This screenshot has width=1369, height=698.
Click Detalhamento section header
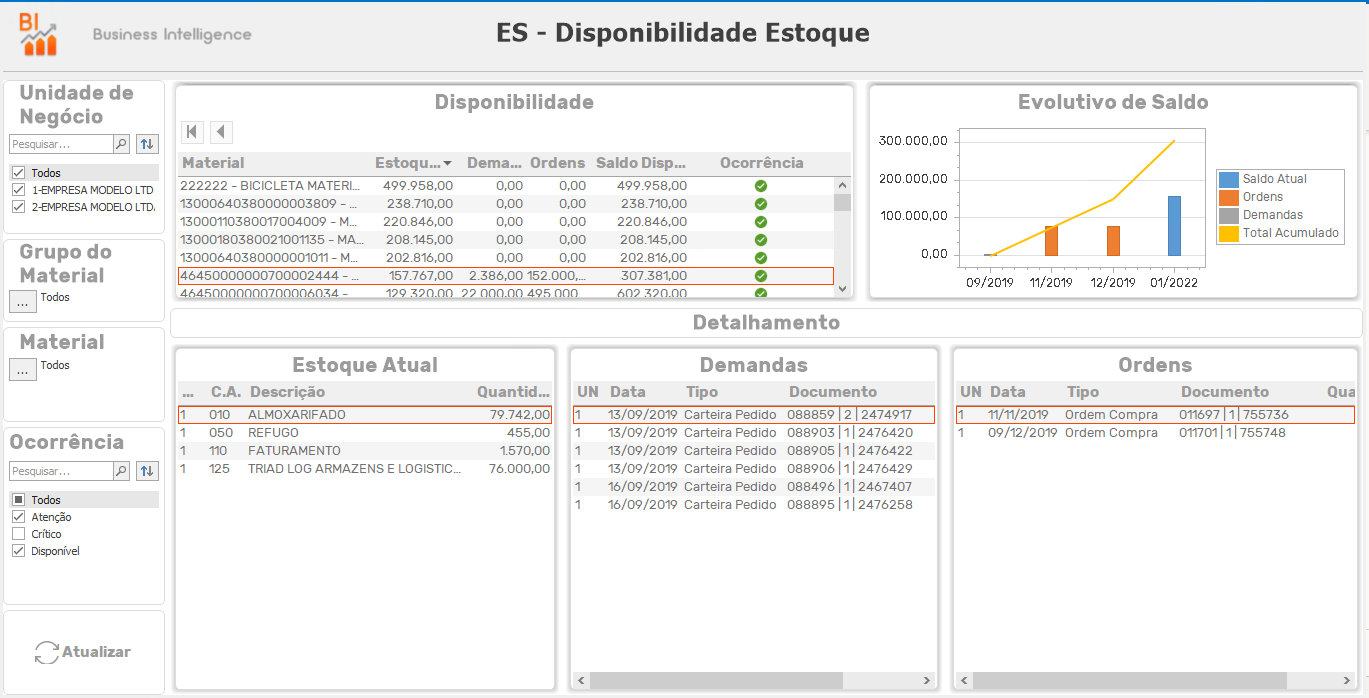point(766,323)
